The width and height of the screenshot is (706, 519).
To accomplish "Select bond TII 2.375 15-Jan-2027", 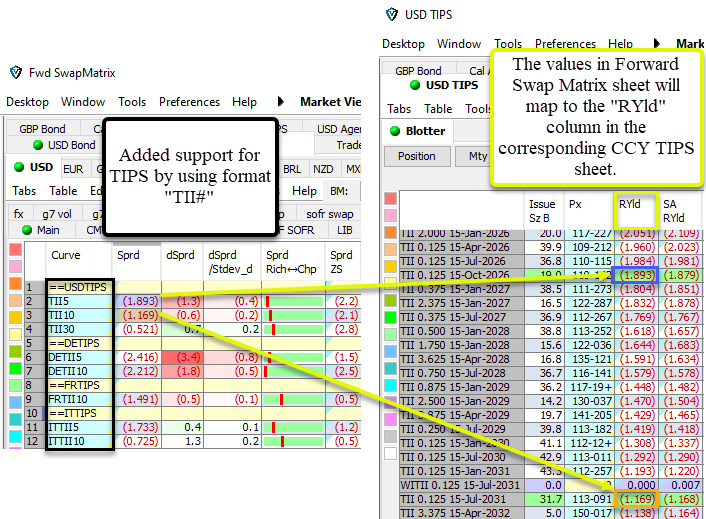I will pos(462,303).
